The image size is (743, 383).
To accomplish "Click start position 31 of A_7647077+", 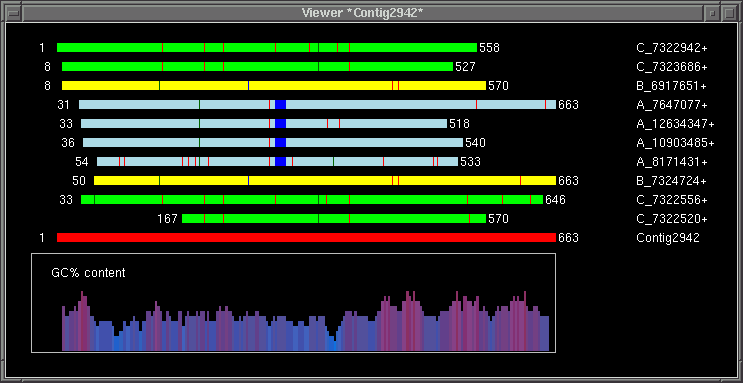I will (x=63, y=105).
